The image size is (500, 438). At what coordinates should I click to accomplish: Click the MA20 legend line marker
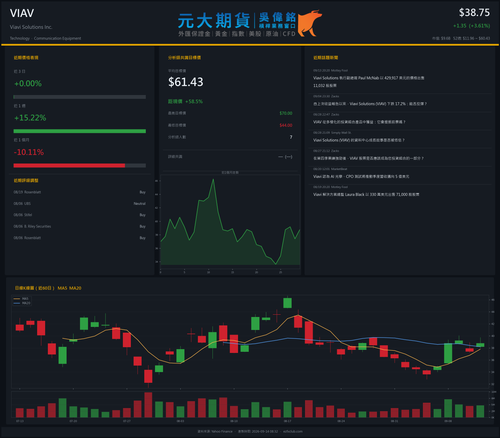(17, 303)
